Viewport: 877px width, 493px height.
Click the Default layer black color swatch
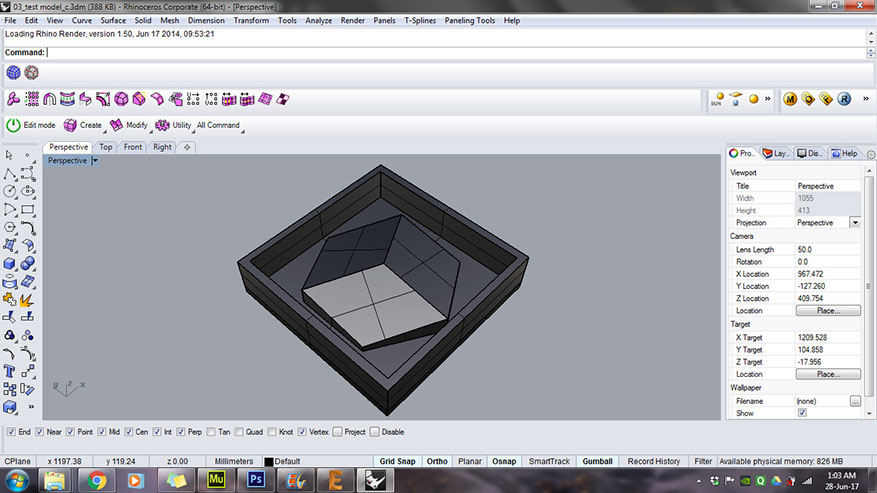point(268,462)
